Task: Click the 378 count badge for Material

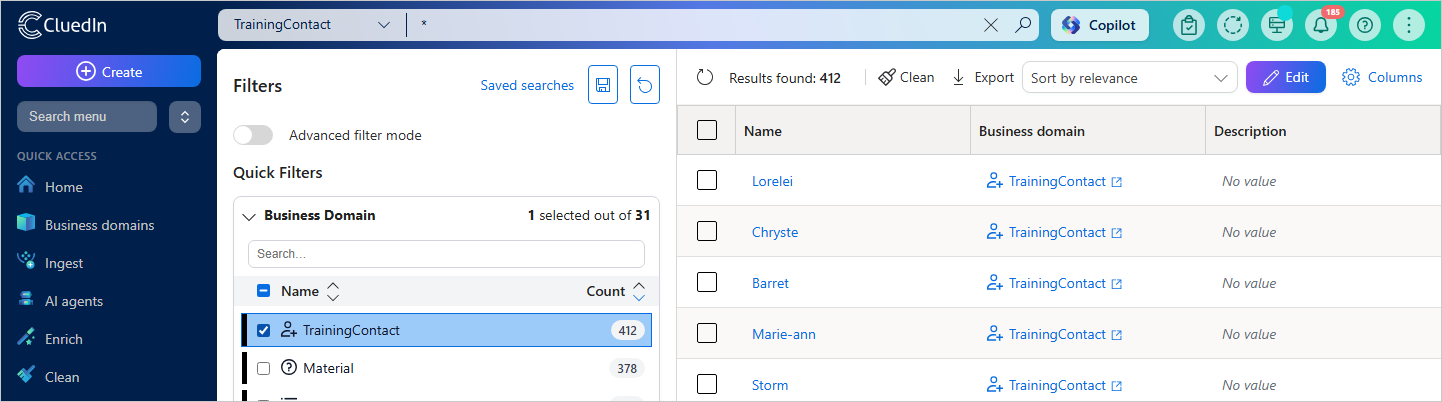Action: [627, 368]
